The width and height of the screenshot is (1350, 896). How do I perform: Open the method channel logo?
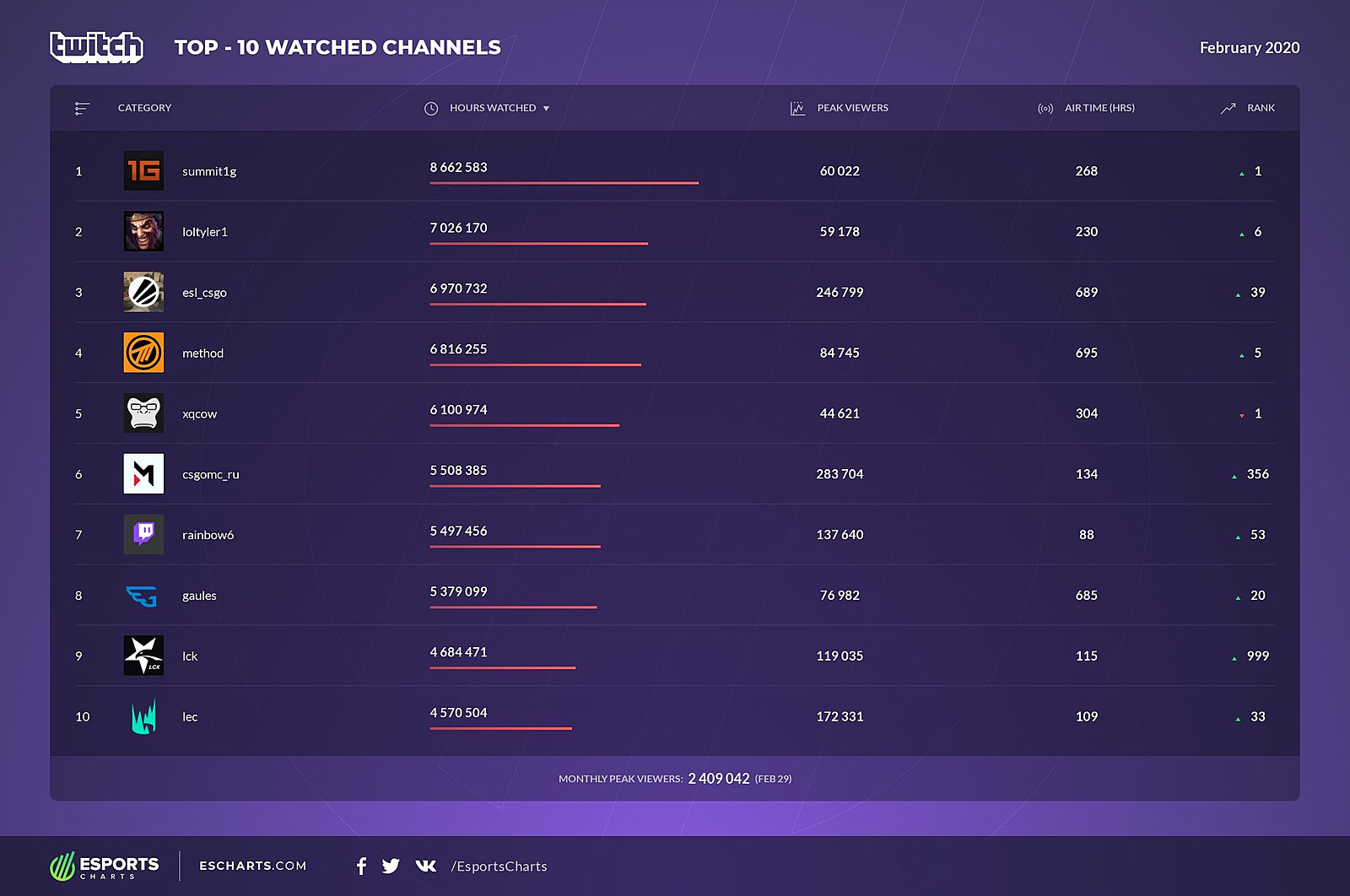click(143, 353)
